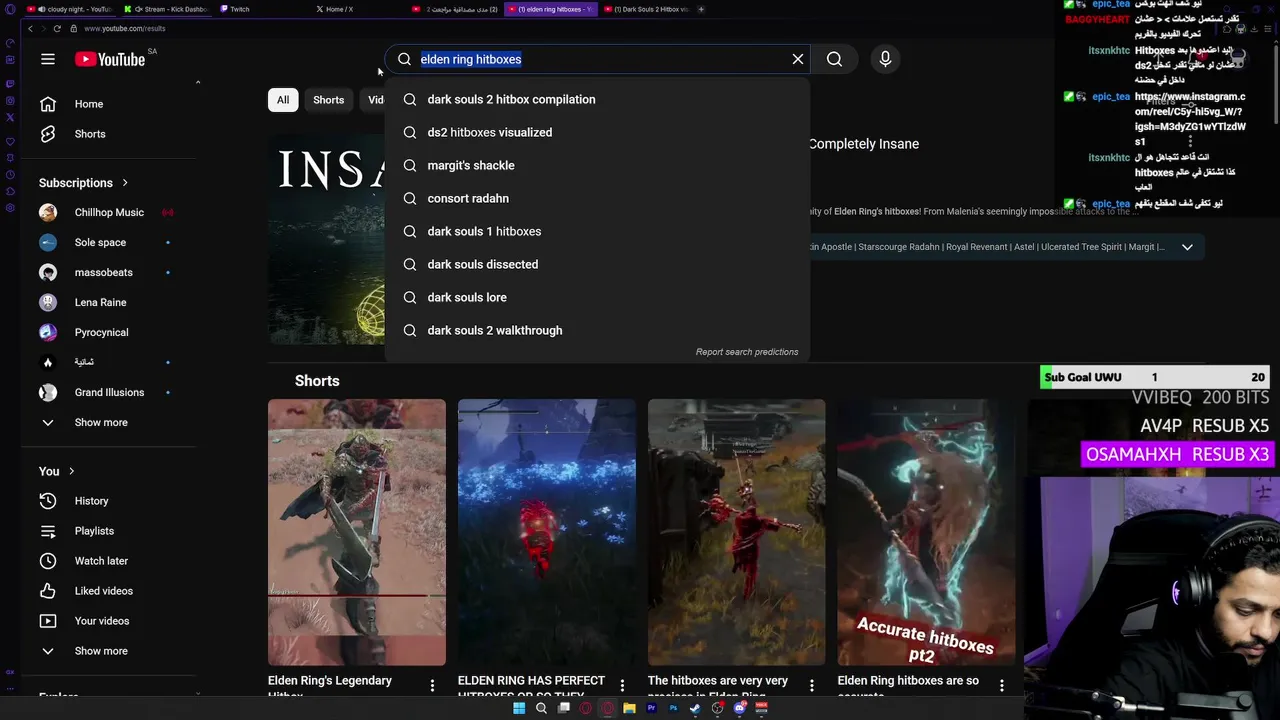
Task: Click the YouTube logo
Action: tap(110, 59)
